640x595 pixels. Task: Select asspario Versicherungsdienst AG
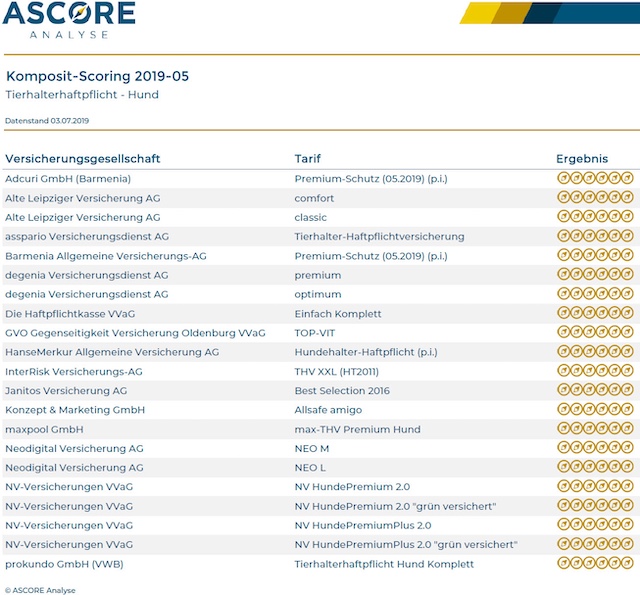87,237
